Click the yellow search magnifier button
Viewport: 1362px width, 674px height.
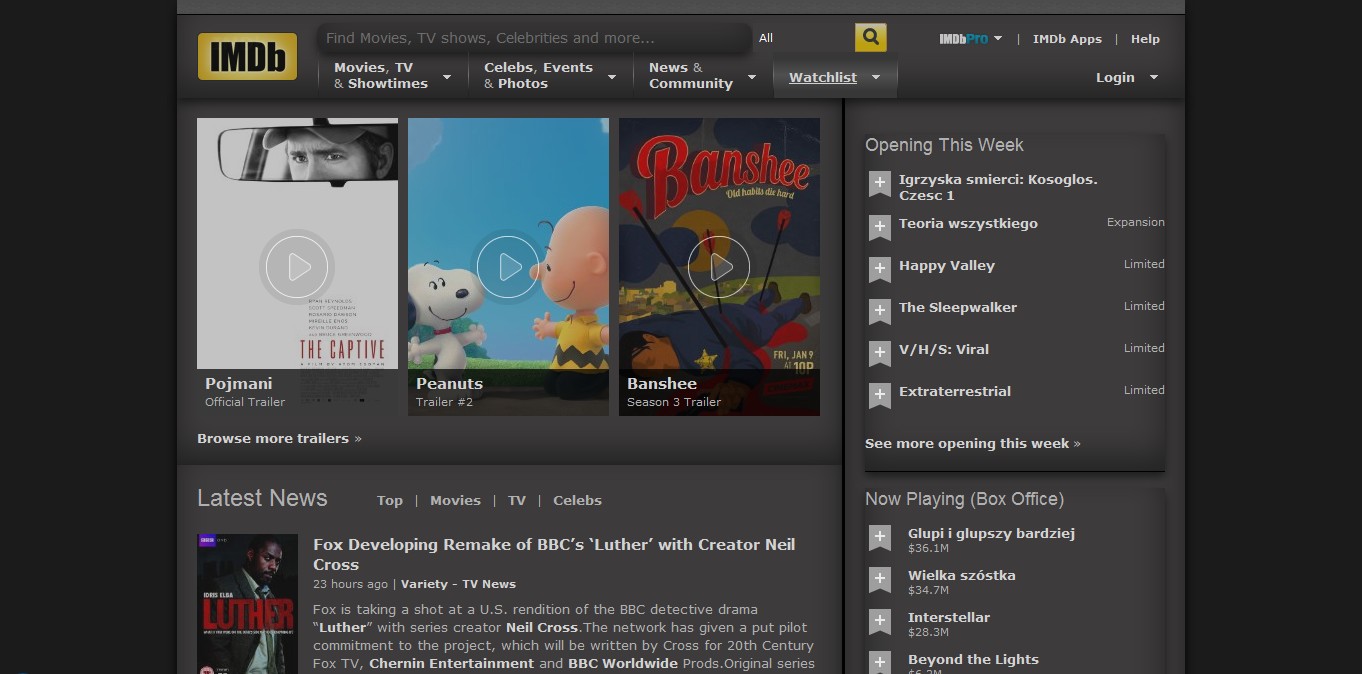(871, 38)
